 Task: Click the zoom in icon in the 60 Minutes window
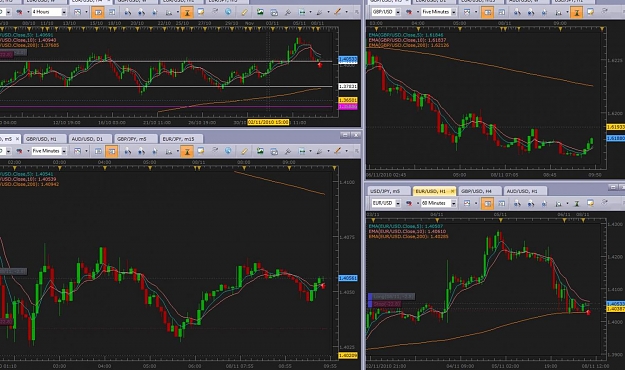click(517, 204)
